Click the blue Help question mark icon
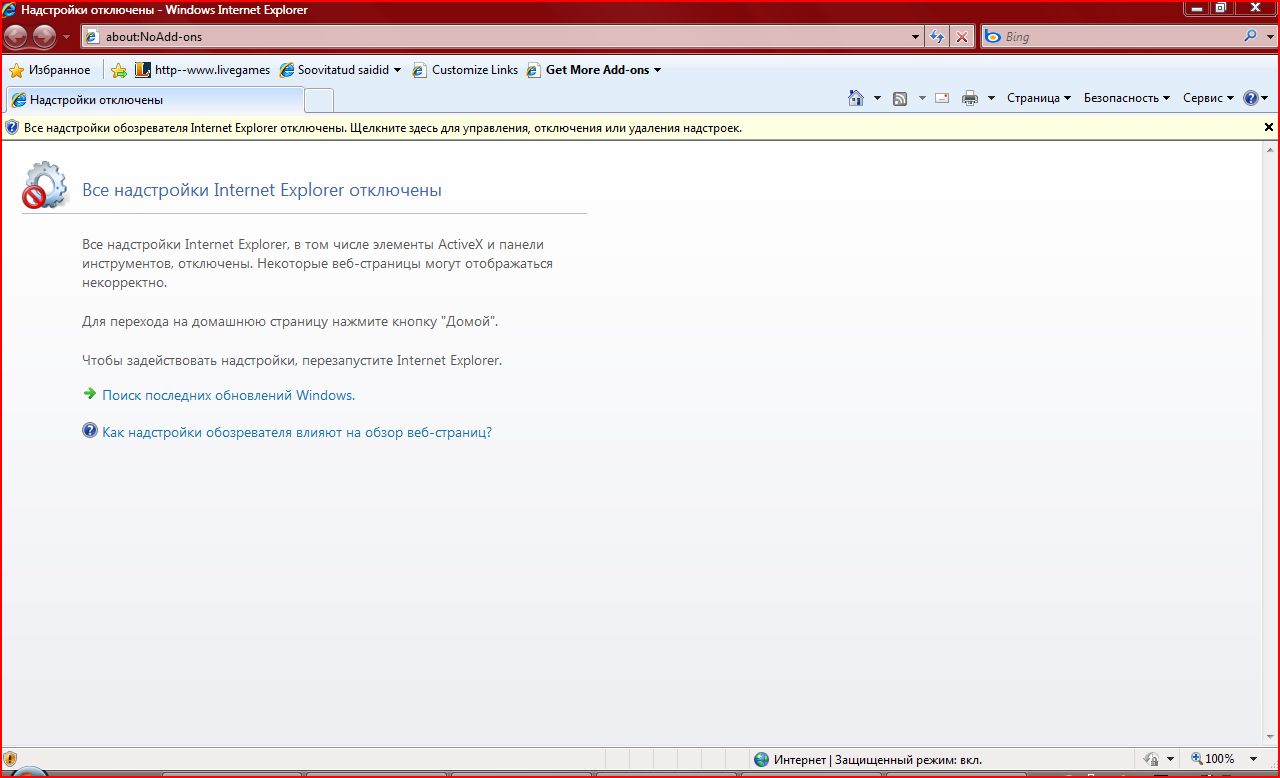 click(1251, 98)
